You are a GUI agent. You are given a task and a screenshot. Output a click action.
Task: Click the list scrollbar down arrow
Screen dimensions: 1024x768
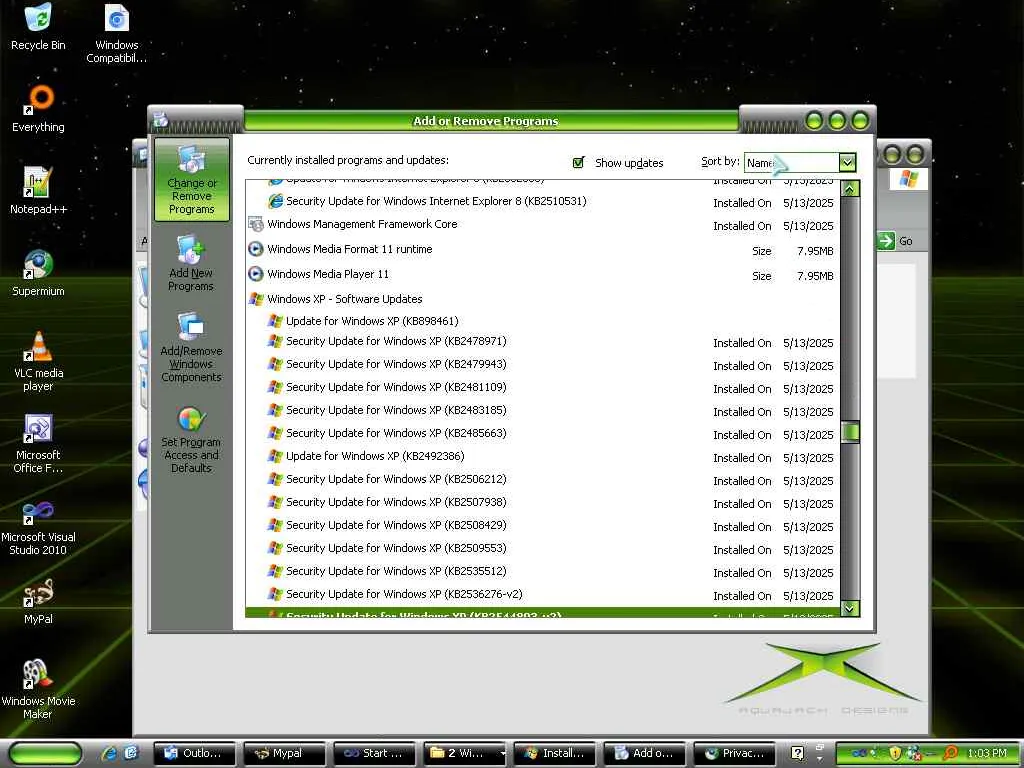pos(850,608)
